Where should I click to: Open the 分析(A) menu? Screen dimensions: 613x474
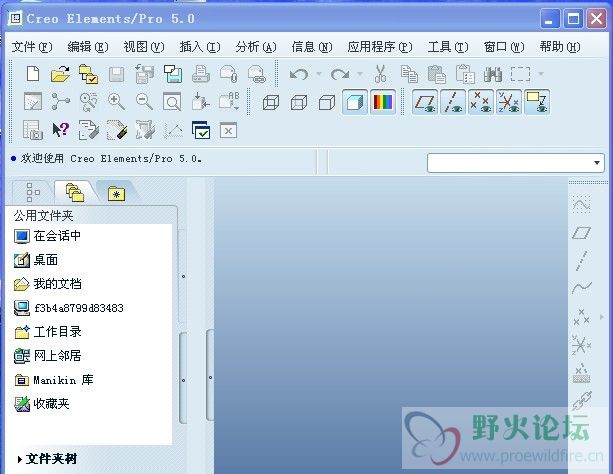[256, 47]
